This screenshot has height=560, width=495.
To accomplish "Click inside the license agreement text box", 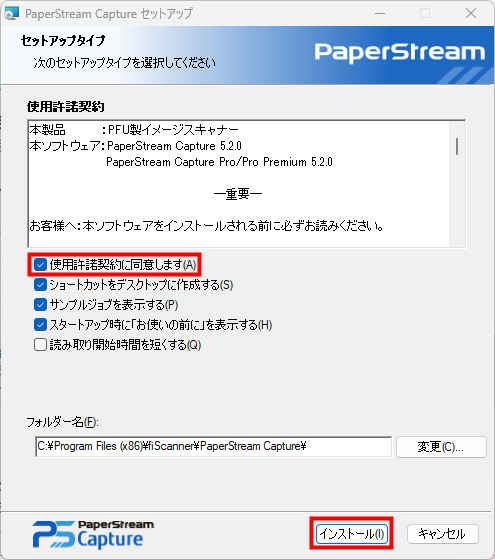I will [x=239, y=184].
